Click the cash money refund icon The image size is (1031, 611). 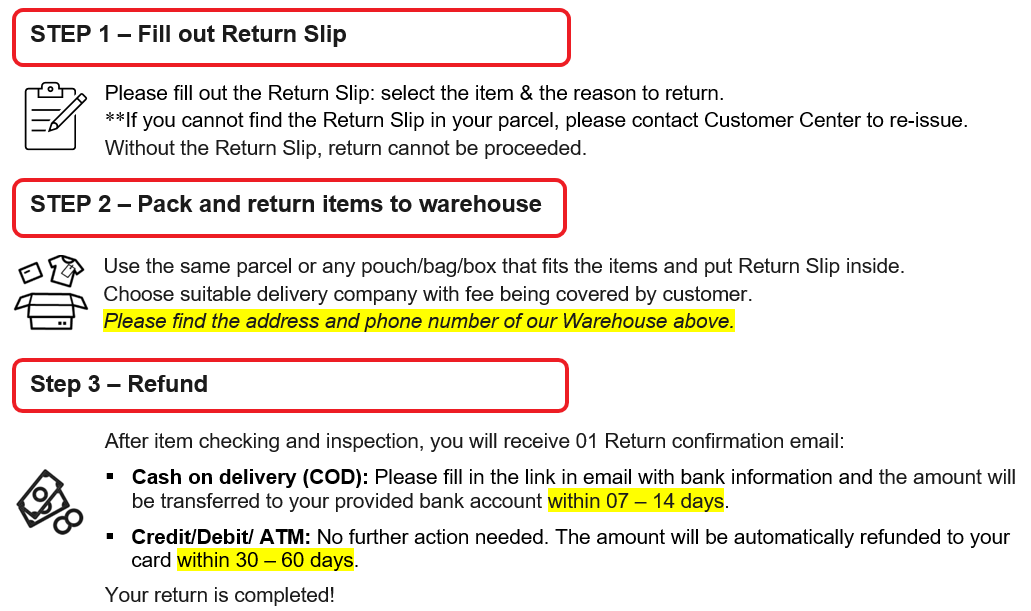tap(48, 501)
